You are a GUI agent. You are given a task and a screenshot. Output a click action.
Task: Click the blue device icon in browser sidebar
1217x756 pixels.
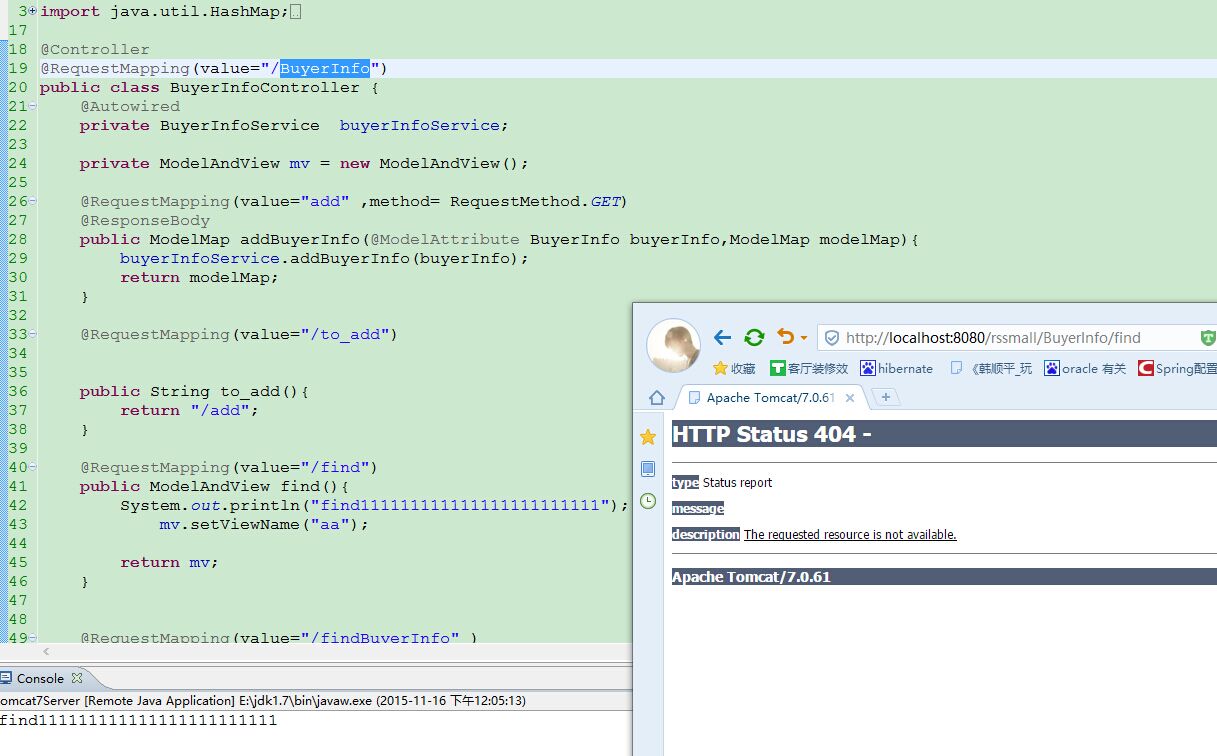[x=648, y=469]
